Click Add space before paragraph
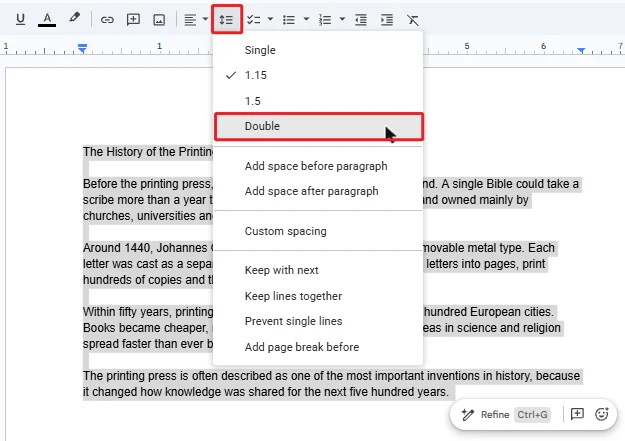Screen dimensions: 625x441 [318, 166]
